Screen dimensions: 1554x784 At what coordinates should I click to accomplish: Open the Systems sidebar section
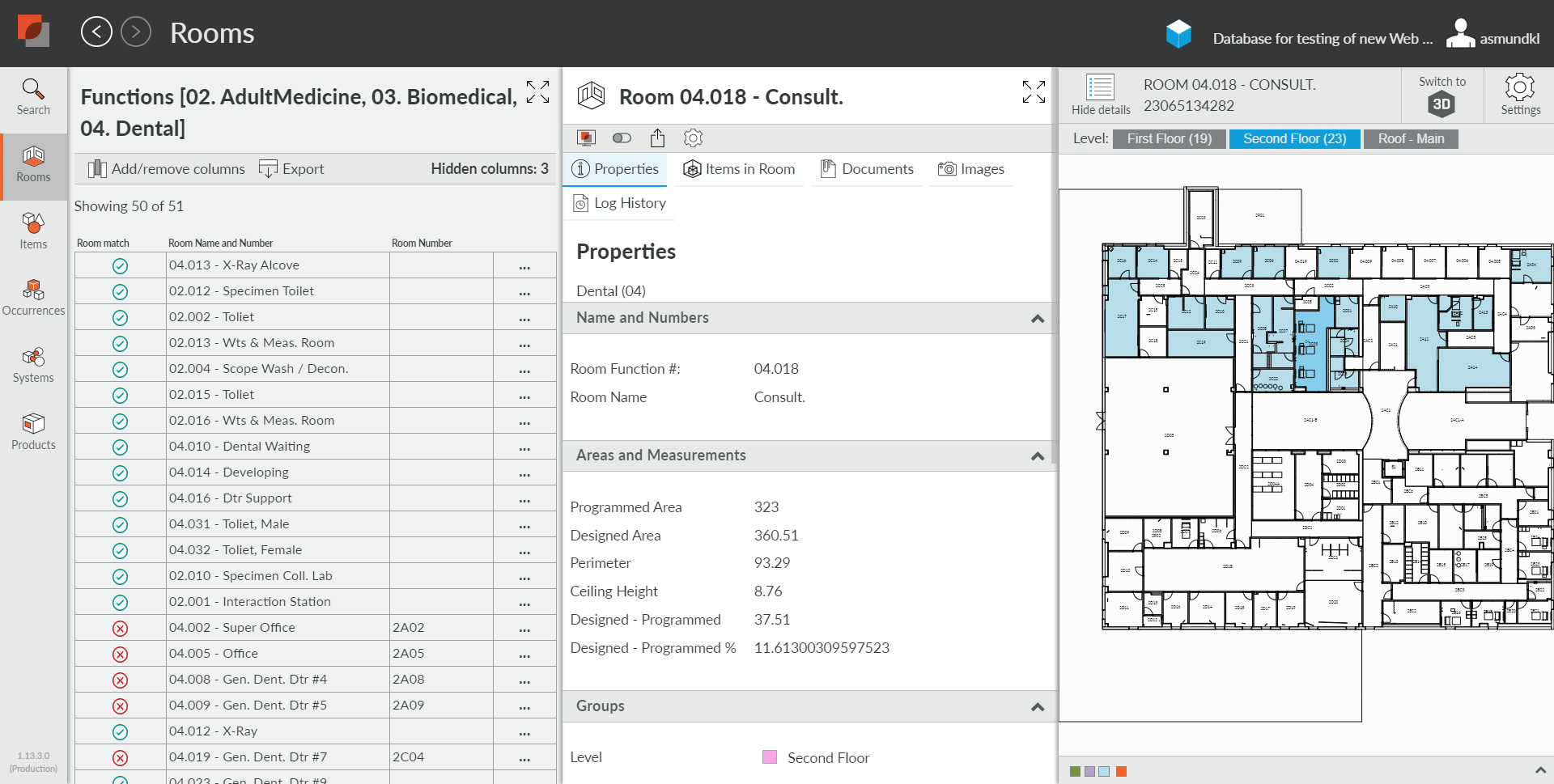[33, 365]
